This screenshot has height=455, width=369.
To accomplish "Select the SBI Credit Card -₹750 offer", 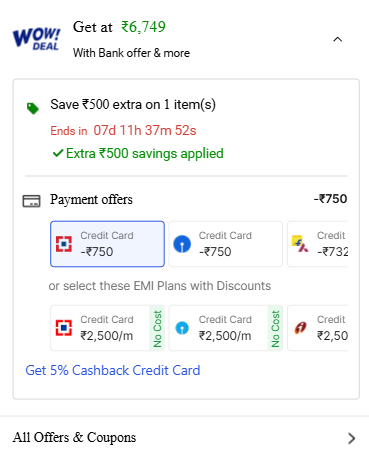I will (226, 244).
